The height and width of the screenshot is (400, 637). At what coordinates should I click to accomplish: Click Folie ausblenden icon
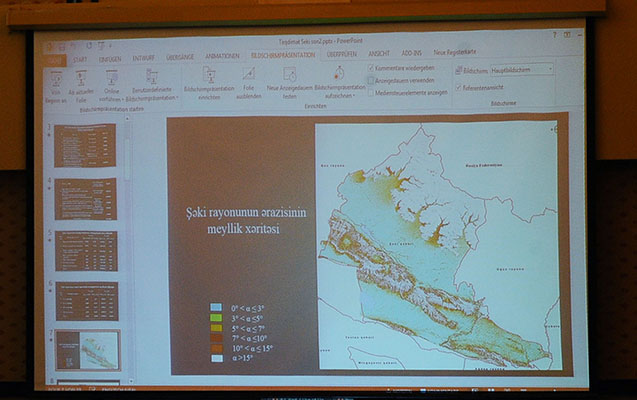[x=248, y=75]
